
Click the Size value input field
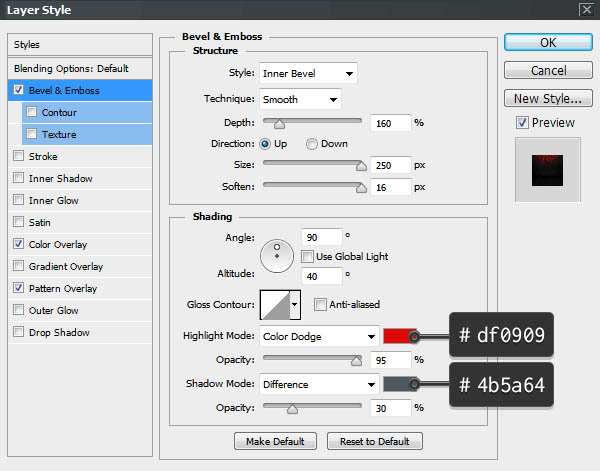click(x=389, y=165)
